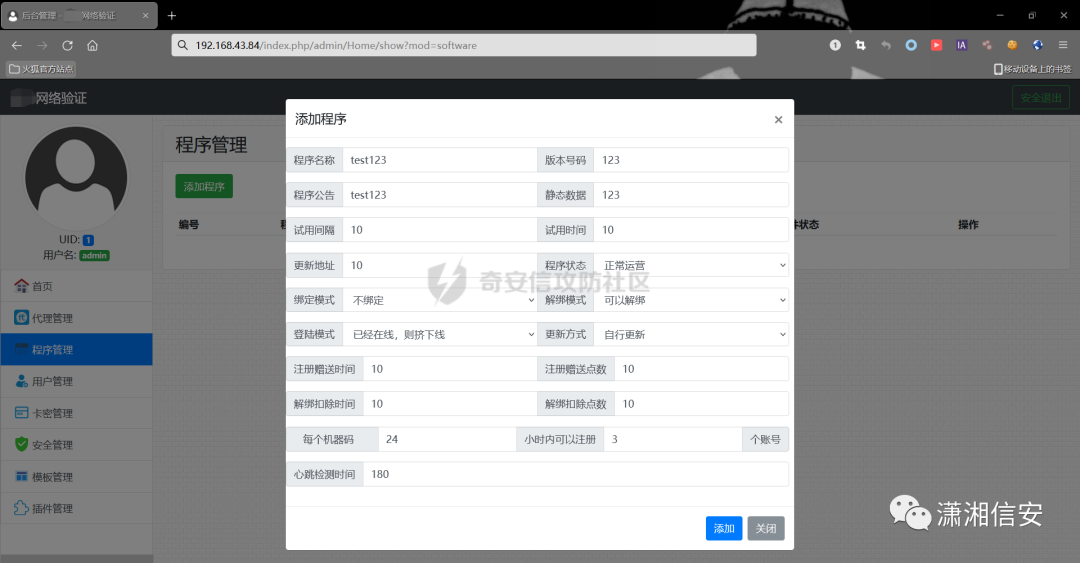Click the blue circle extension icon
Screen dimensions: 1080x563
click(x=911, y=45)
